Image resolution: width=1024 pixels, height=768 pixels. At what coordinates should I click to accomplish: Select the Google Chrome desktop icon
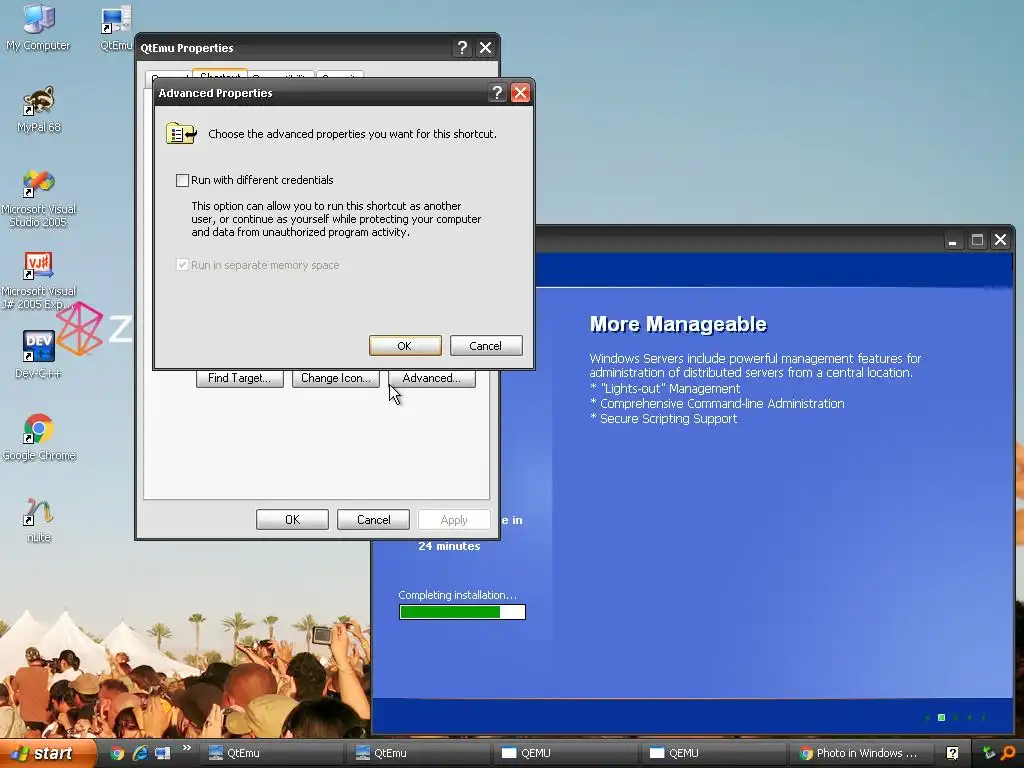coord(39,438)
